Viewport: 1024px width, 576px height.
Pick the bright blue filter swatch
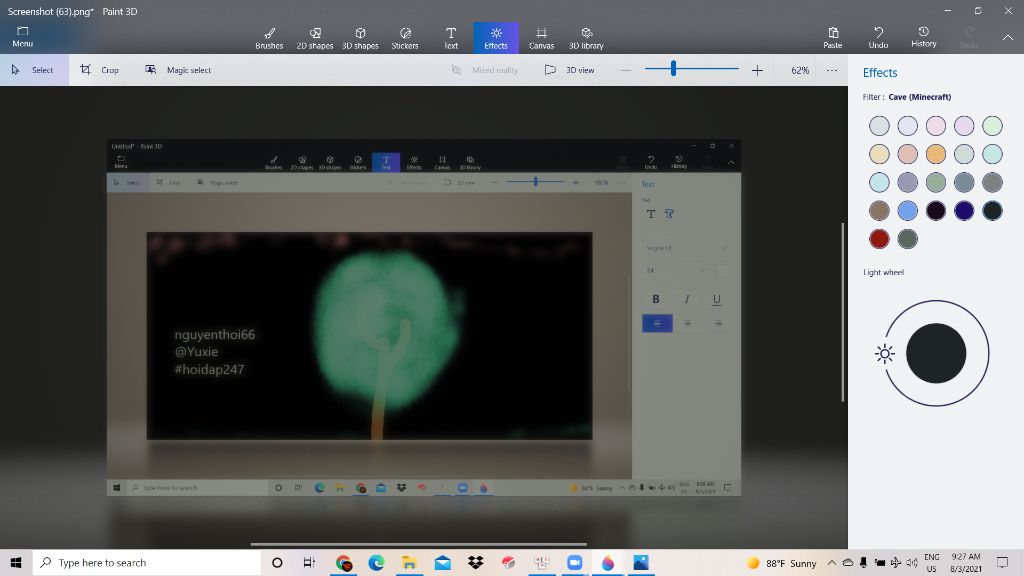point(907,210)
